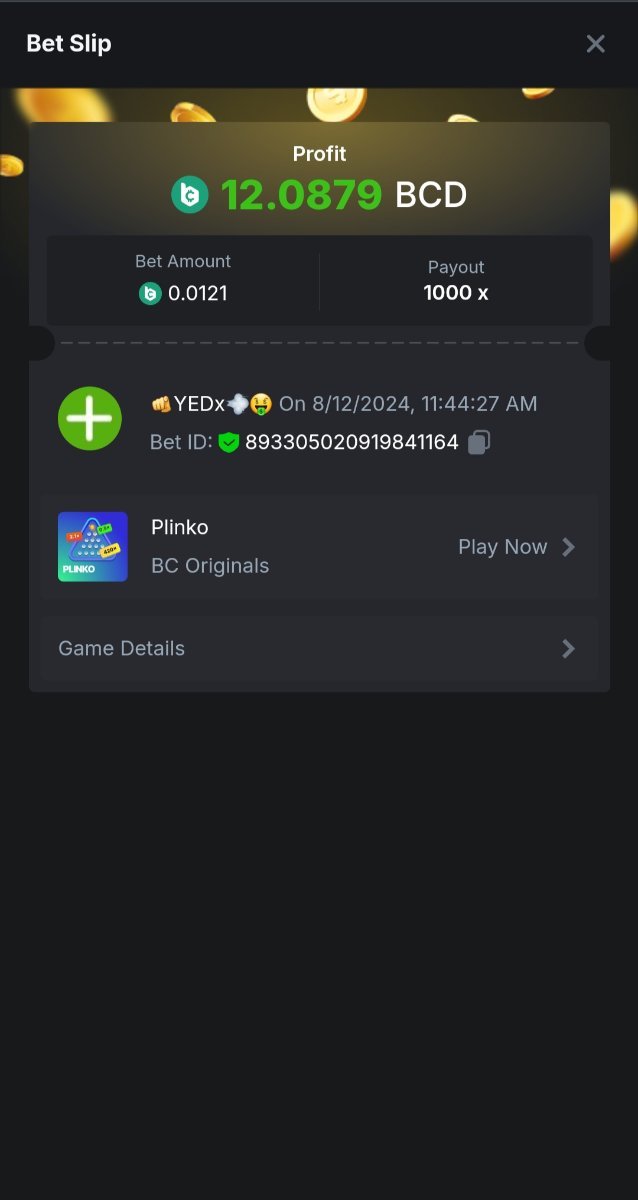Click the Plinko game title

(180, 527)
